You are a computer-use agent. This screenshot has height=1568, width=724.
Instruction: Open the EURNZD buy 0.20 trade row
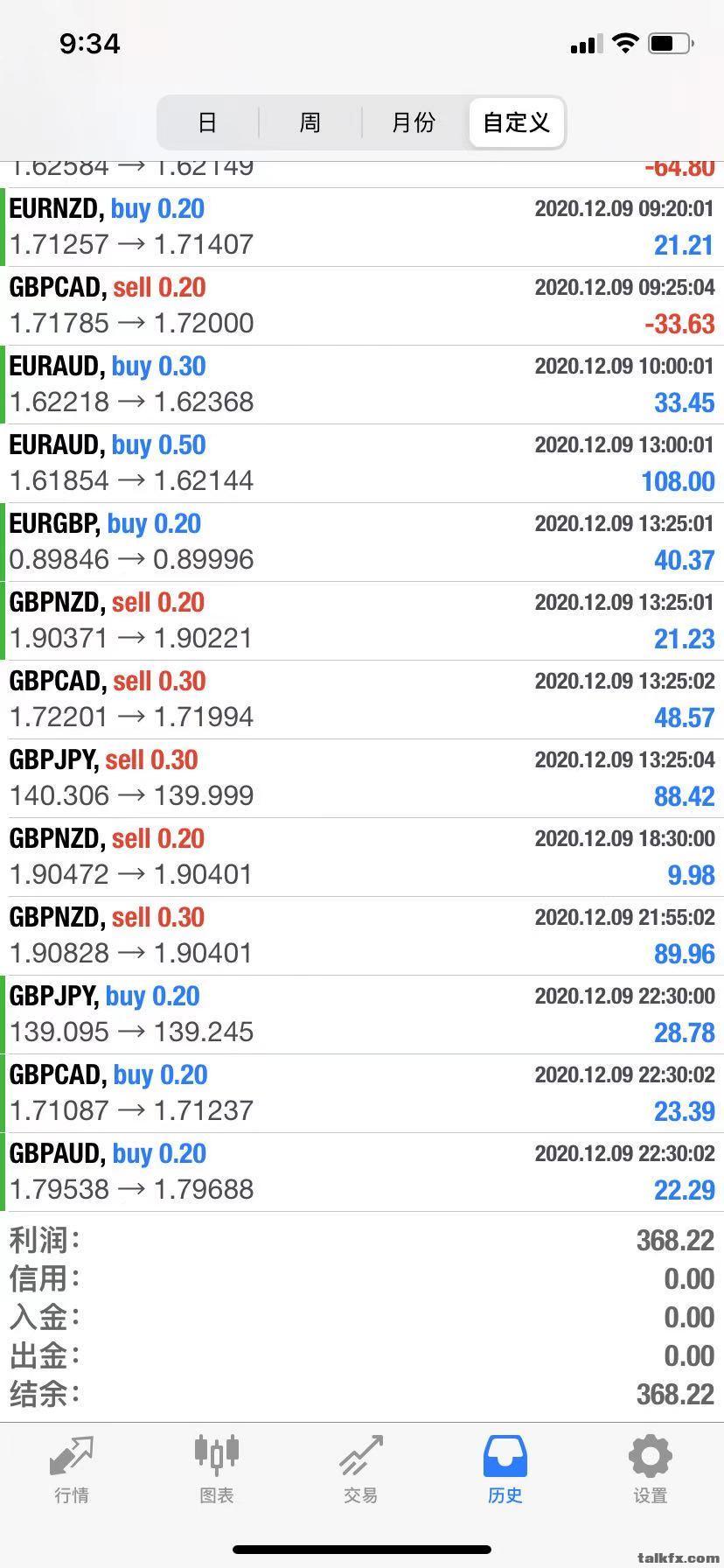point(362,227)
